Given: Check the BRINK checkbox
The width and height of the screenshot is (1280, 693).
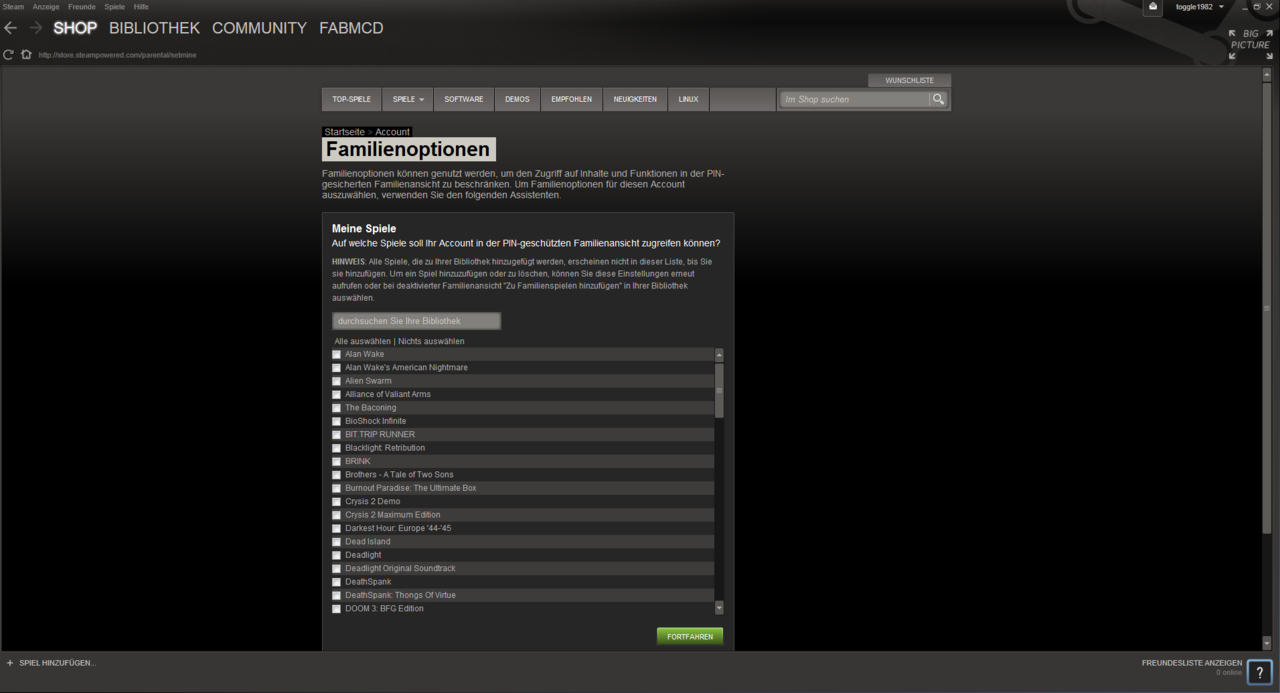Looking at the screenshot, I should coord(337,461).
